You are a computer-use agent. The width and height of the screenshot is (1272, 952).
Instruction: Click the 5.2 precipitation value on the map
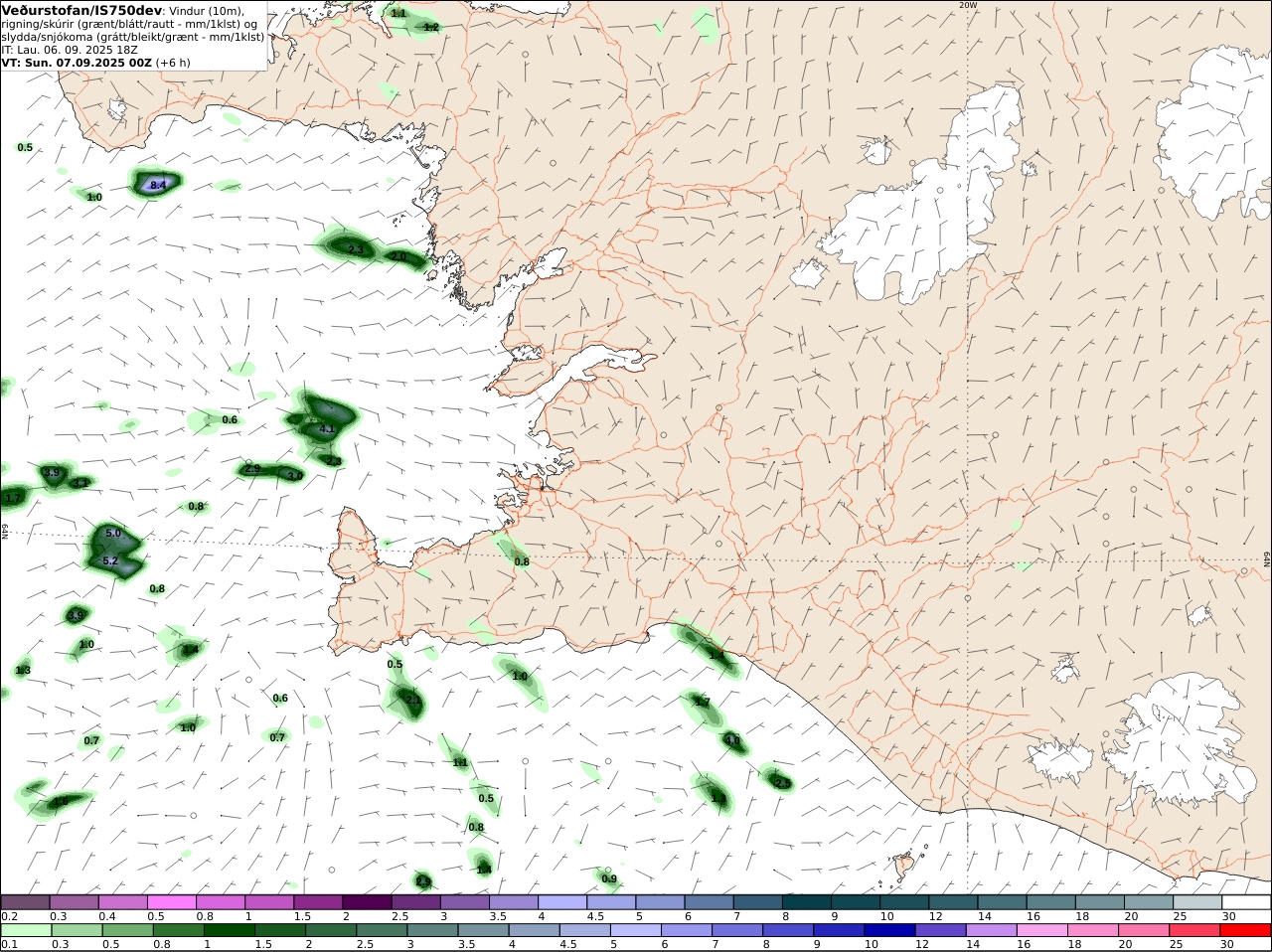[x=110, y=561]
